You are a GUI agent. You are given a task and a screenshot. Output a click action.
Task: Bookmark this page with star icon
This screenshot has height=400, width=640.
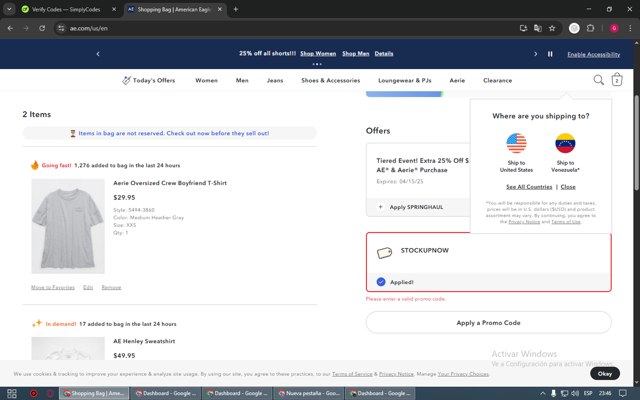pyautogui.click(x=552, y=28)
